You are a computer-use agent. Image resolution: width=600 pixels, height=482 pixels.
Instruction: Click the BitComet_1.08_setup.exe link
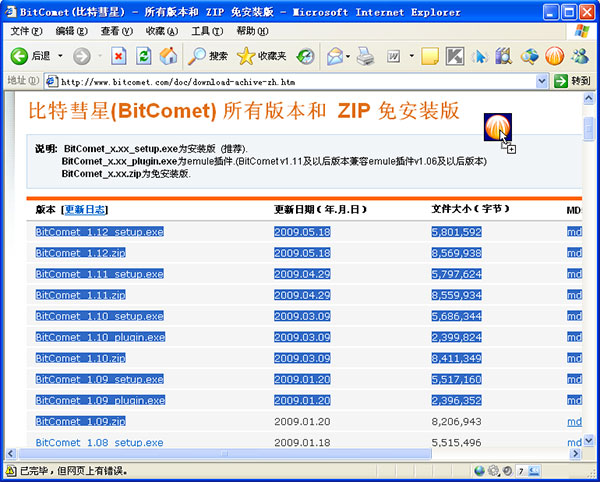pos(99,442)
